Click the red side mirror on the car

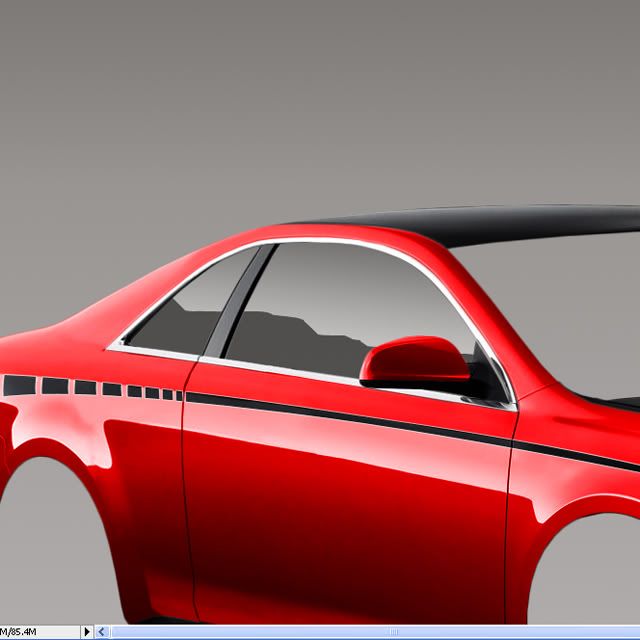(415, 361)
